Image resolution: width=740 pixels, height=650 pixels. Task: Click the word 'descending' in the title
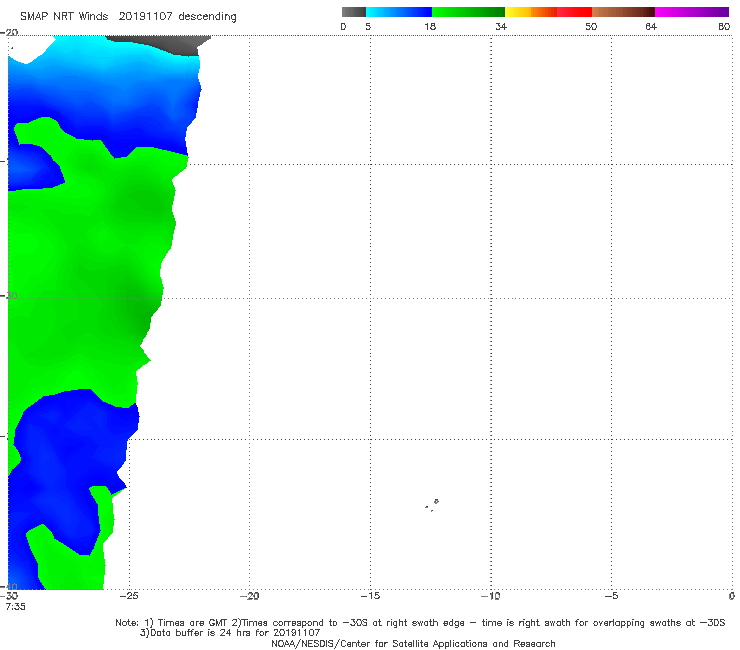coord(207,17)
